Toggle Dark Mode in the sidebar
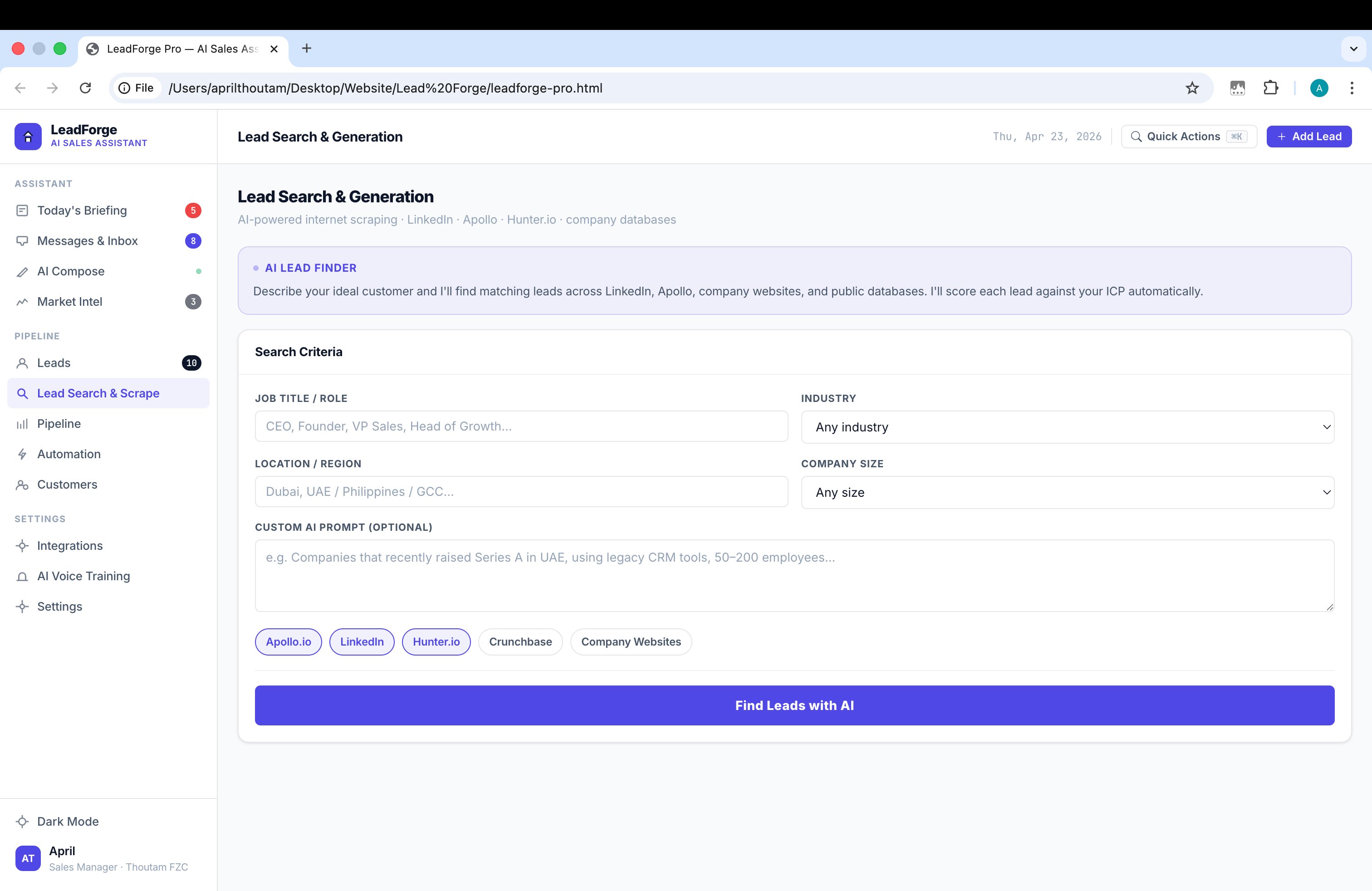1372x891 pixels. [68, 821]
